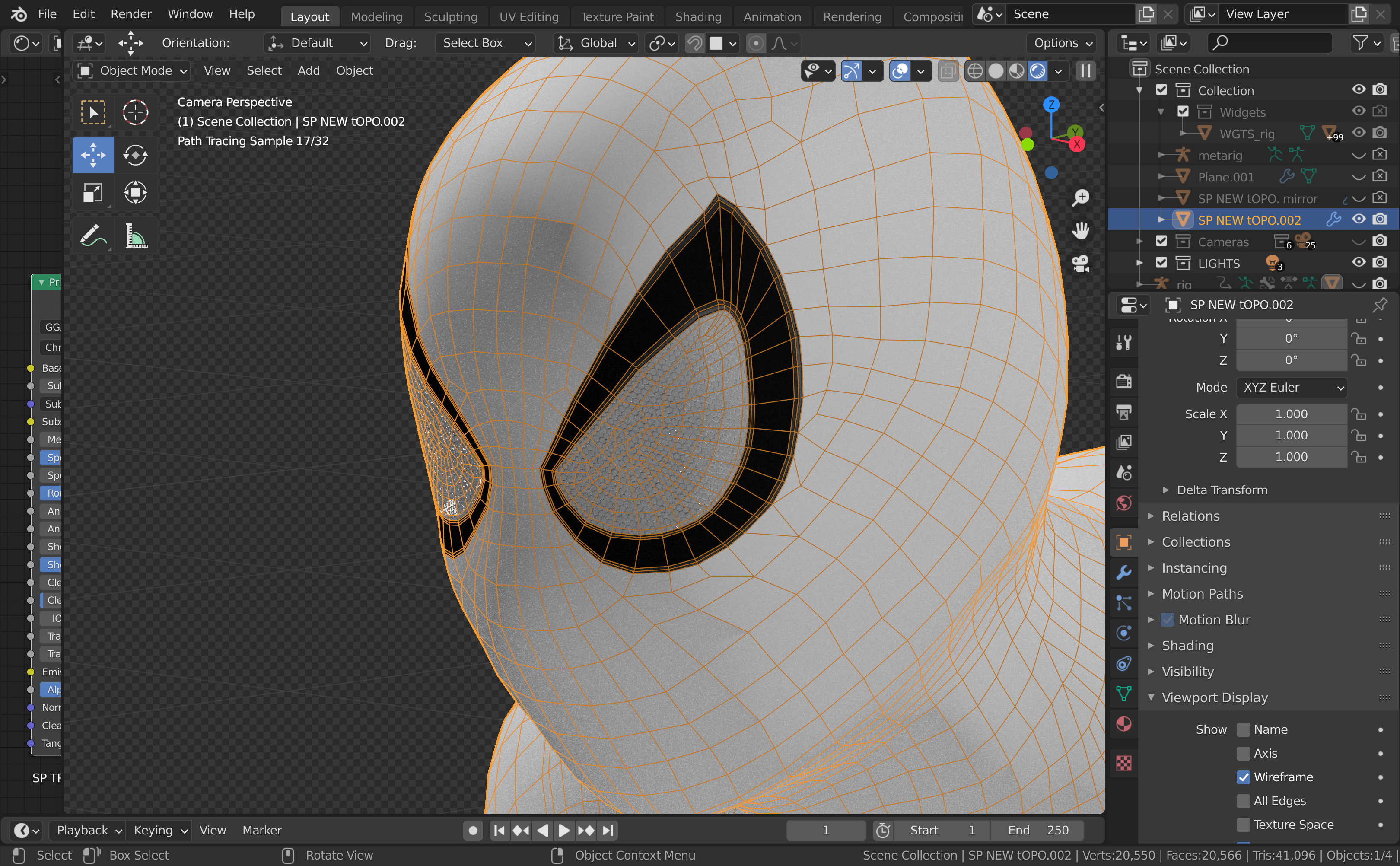This screenshot has height=866, width=1400.
Task: Hide SP NEW tOPO.002 with eye icon
Action: coord(1358,220)
